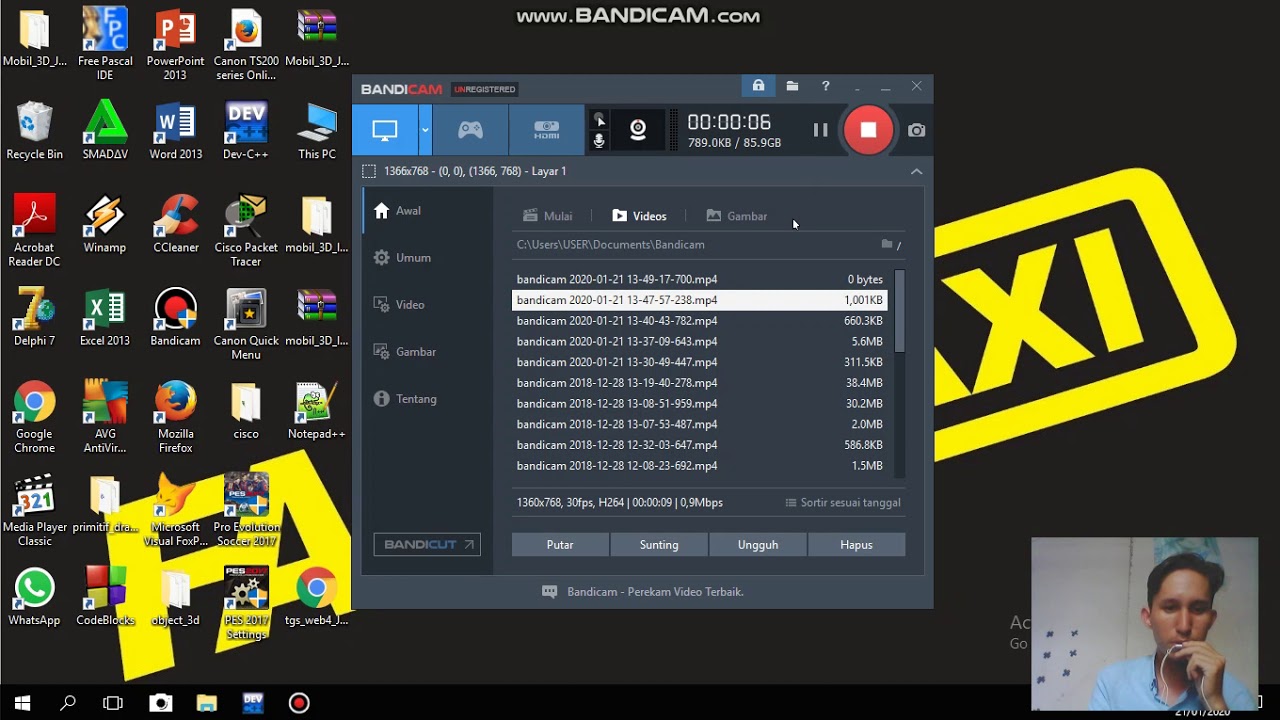Open Mozilla Firefox desktop shortcut
Image resolution: width=1280 pixels, height=720 pixels.
click(x=176, y=417)
